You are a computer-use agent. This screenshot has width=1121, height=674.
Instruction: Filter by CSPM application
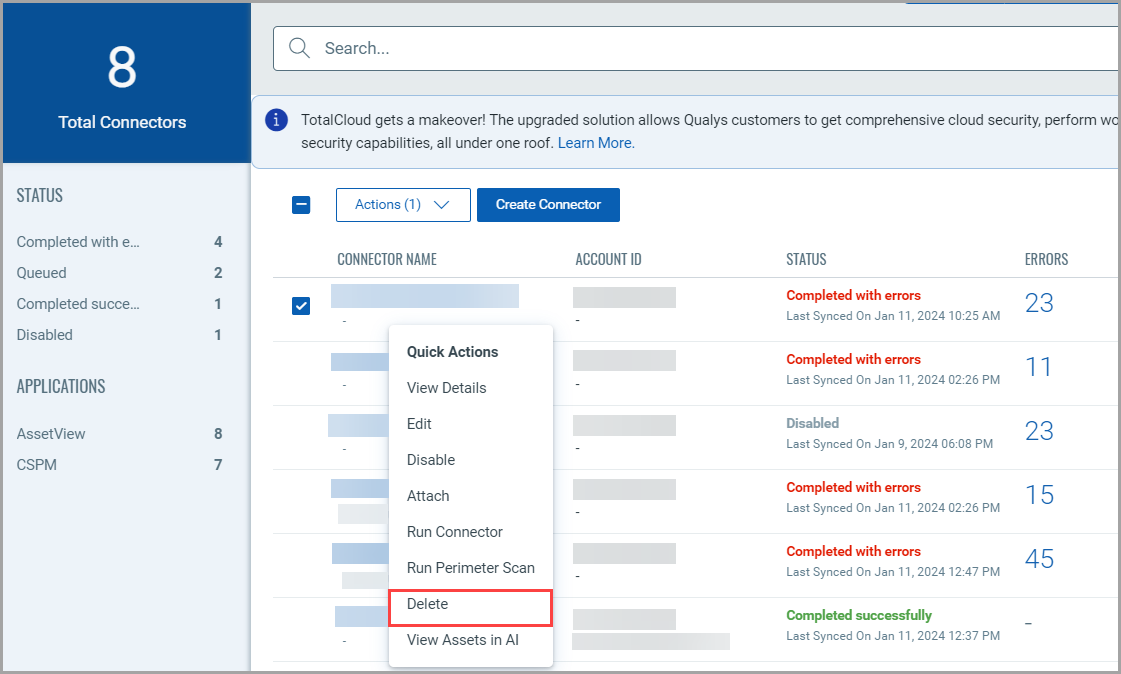(37, 465)
